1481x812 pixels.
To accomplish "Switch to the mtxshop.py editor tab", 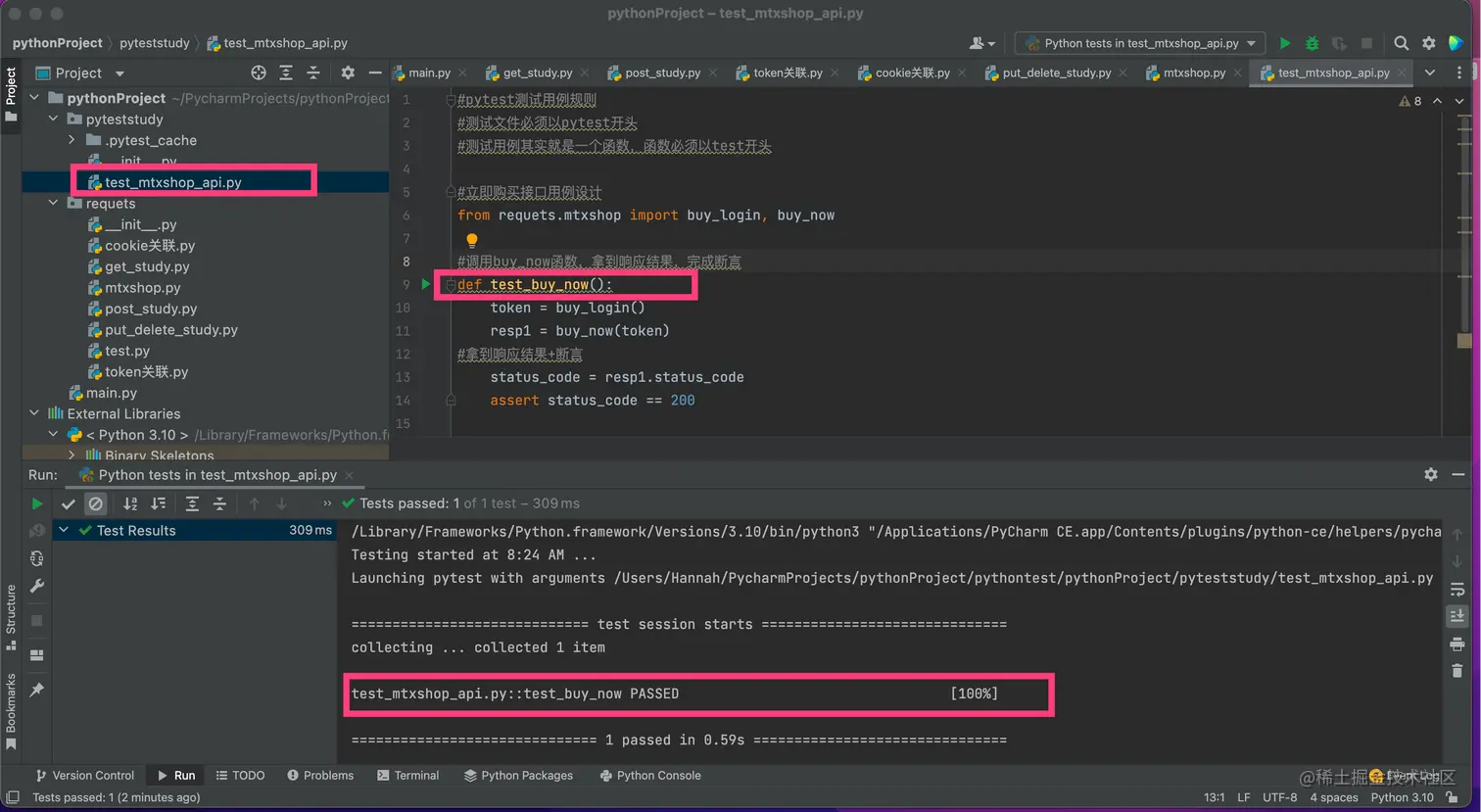I will pyautogui.click(x=1193, y=72).
